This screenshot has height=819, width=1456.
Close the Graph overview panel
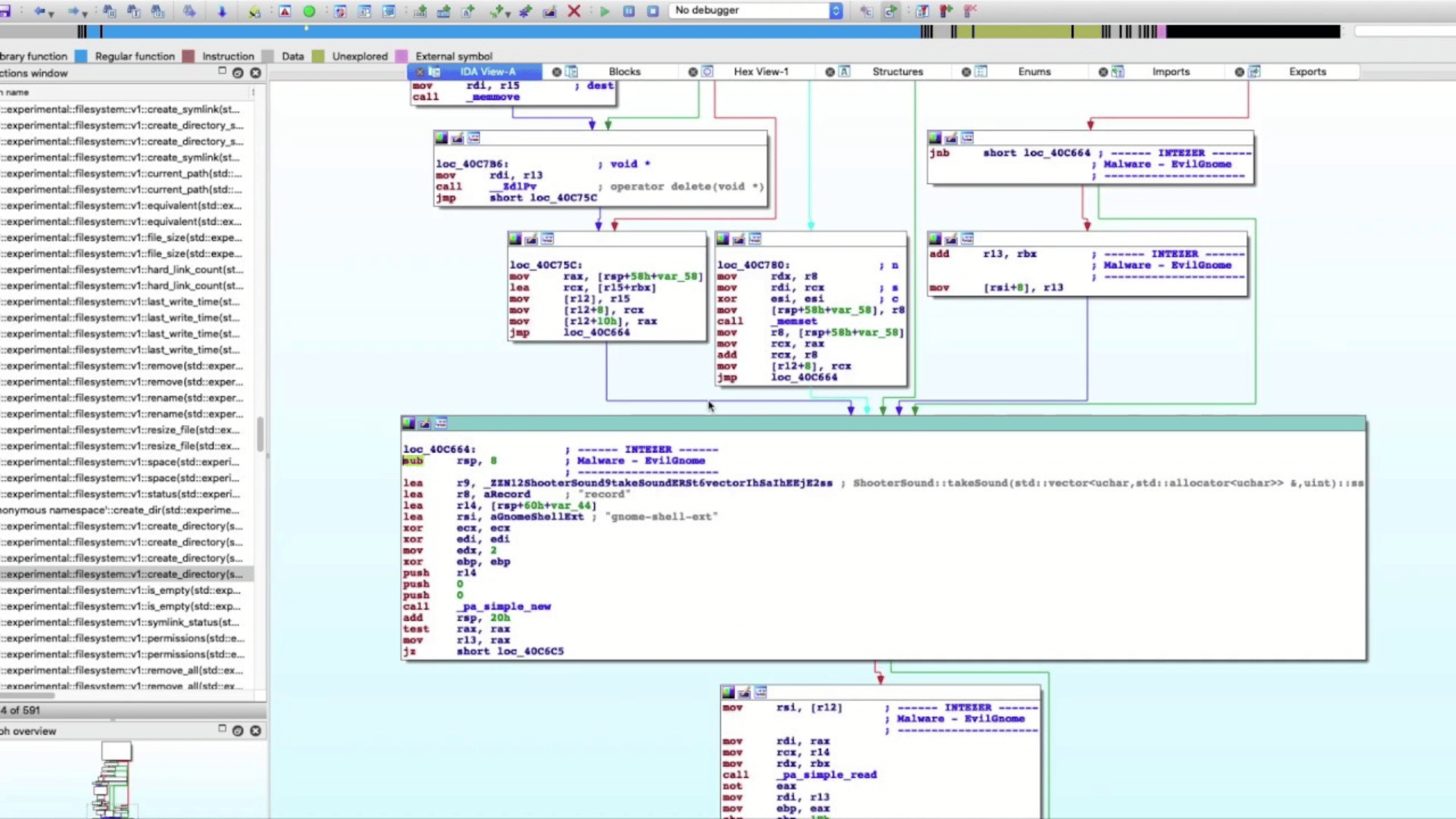pyautogui.click(x=255, y=731)
